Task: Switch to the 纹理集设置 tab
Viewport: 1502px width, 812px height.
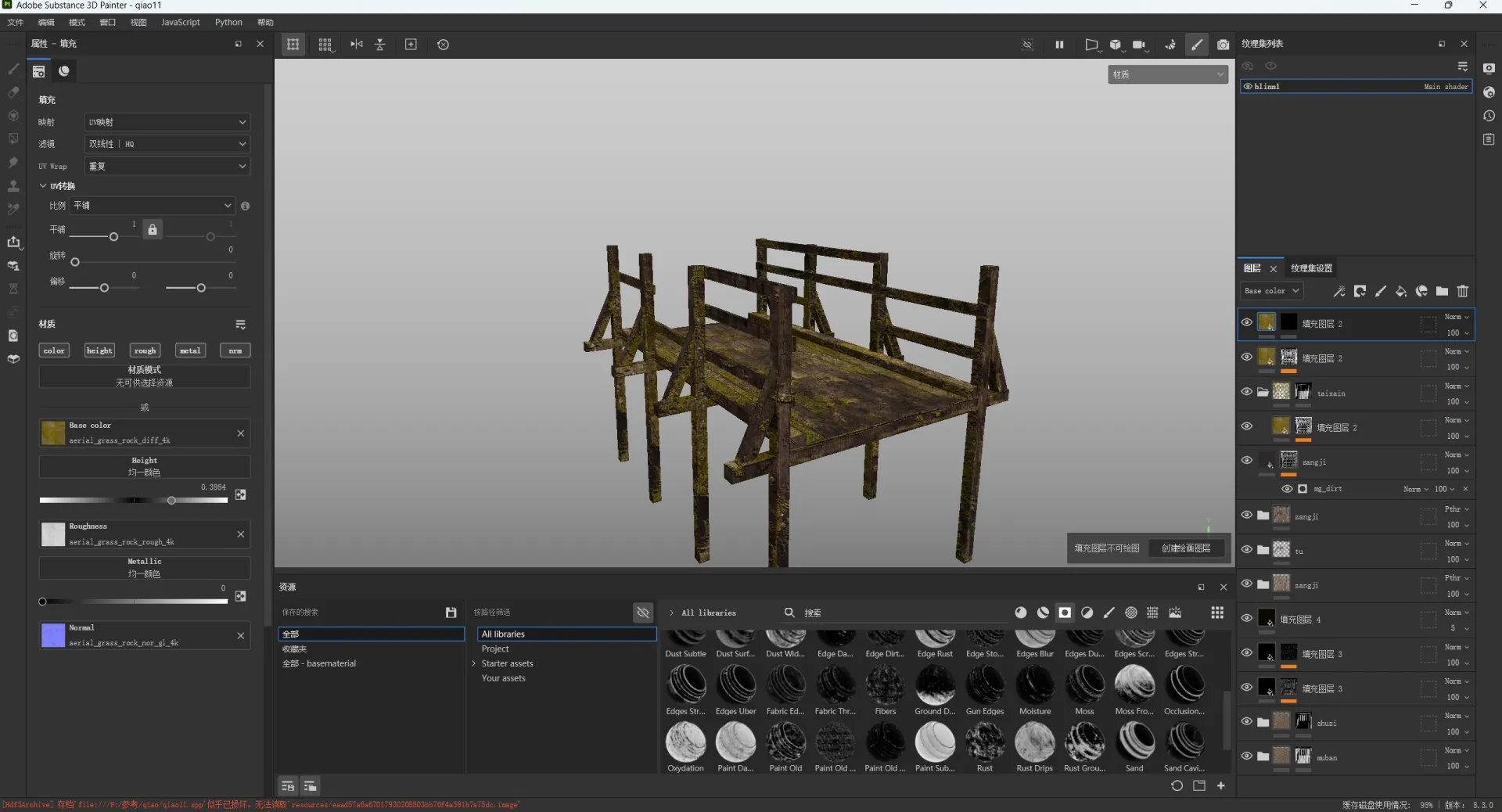Action: tap(1311, 268)
